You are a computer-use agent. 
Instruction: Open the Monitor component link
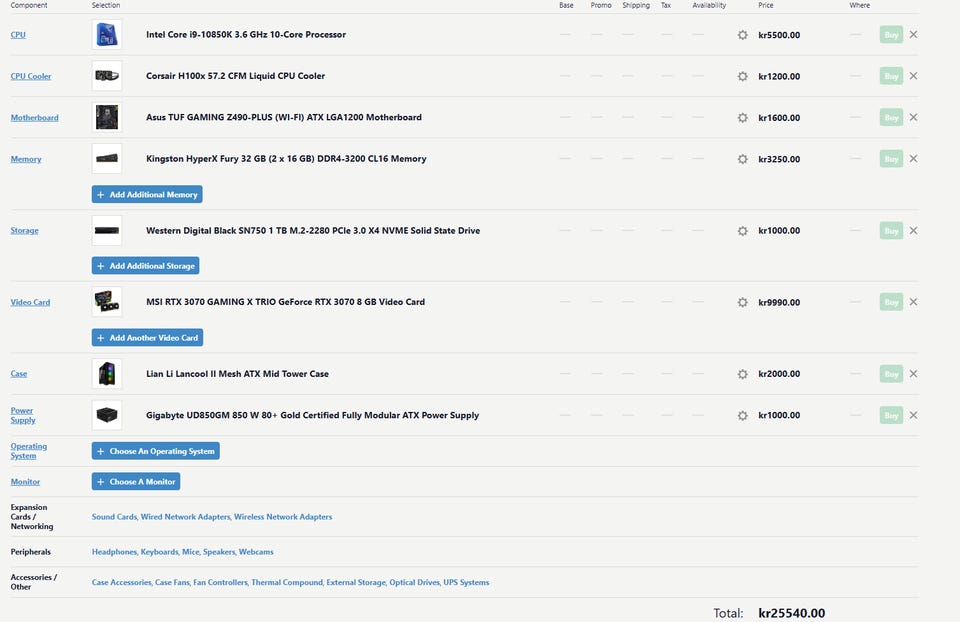(x=25, y=482)
